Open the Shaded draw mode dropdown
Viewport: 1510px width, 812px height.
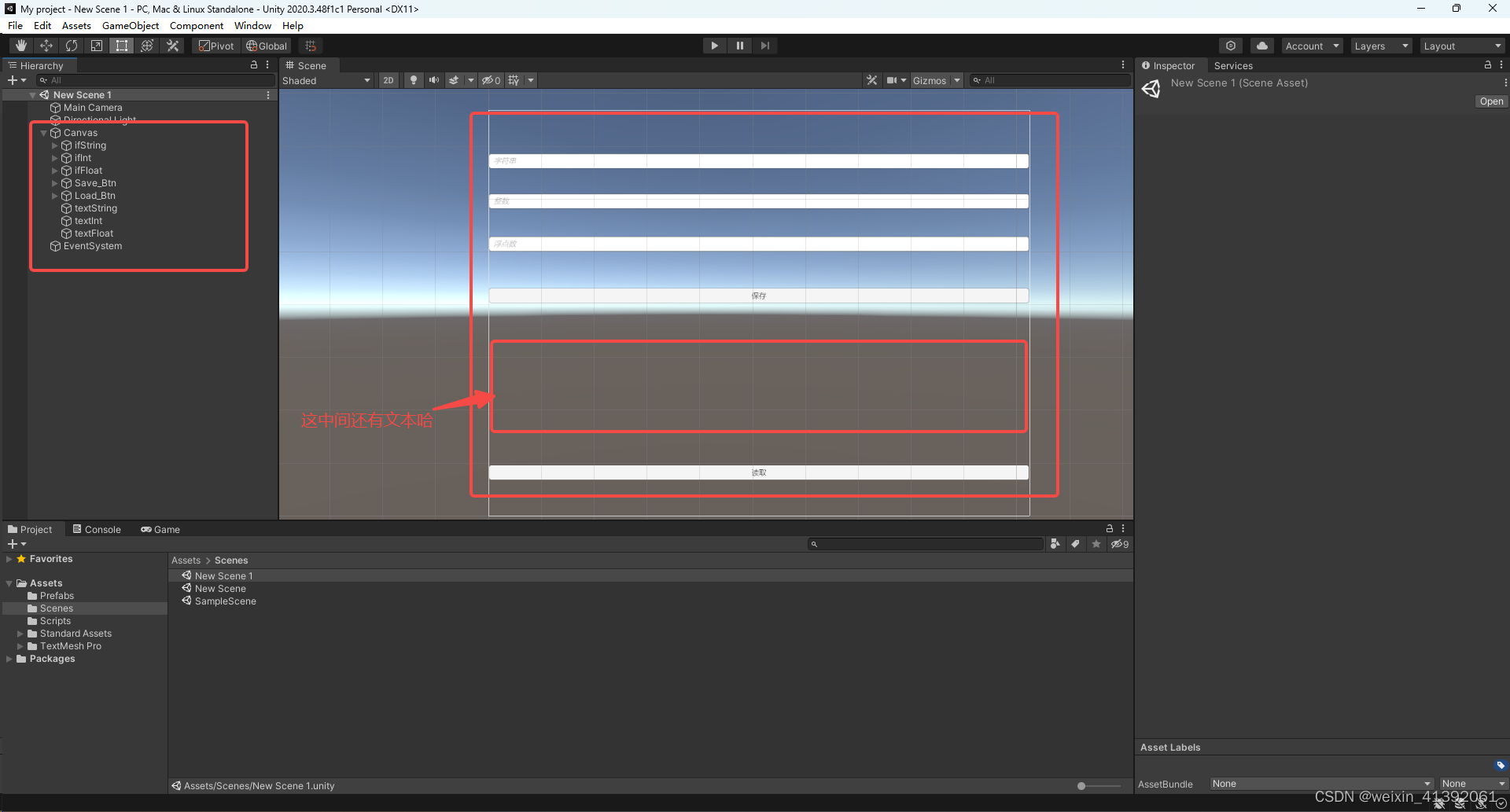coord(326,79)
